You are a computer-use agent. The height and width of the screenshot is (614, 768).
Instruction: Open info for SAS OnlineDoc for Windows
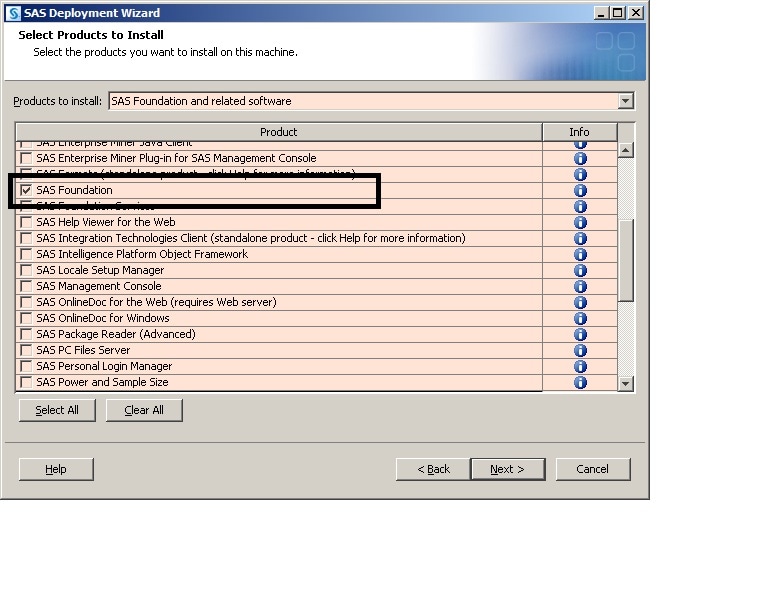point(580,318)
